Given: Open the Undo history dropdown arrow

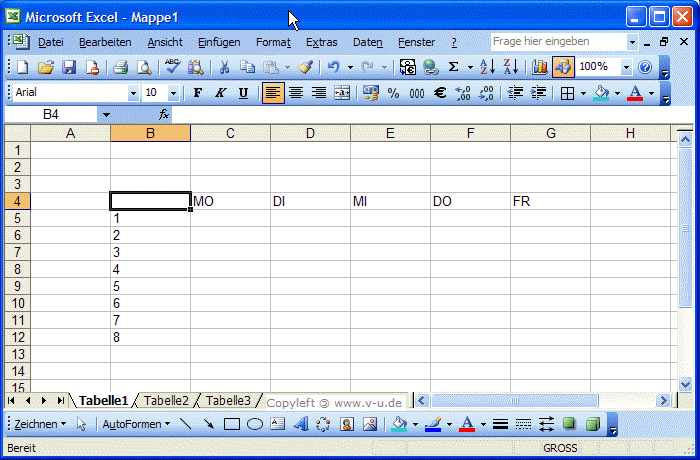Looking at the screenshot, I should click(350, 68).
